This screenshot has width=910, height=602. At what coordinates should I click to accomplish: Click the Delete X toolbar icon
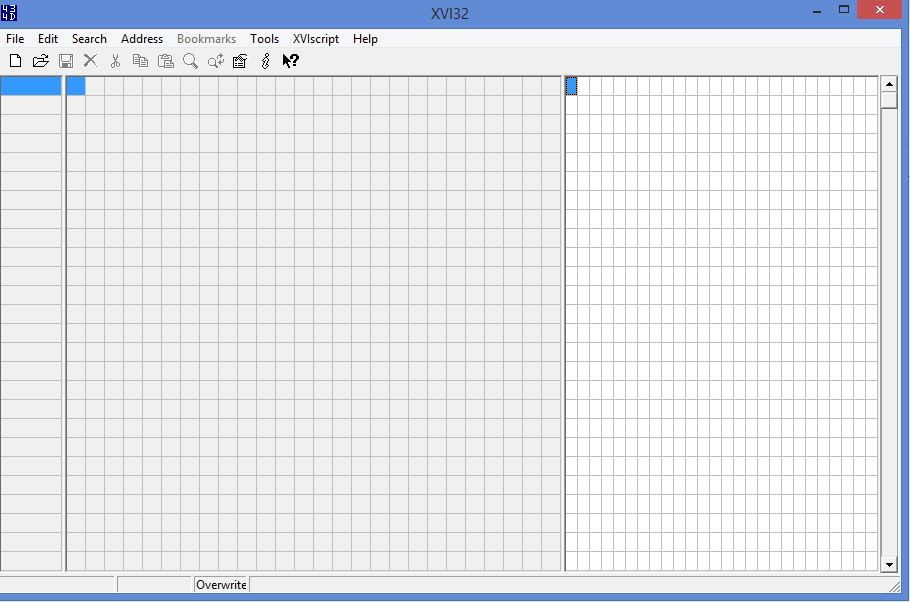[91, 61]
